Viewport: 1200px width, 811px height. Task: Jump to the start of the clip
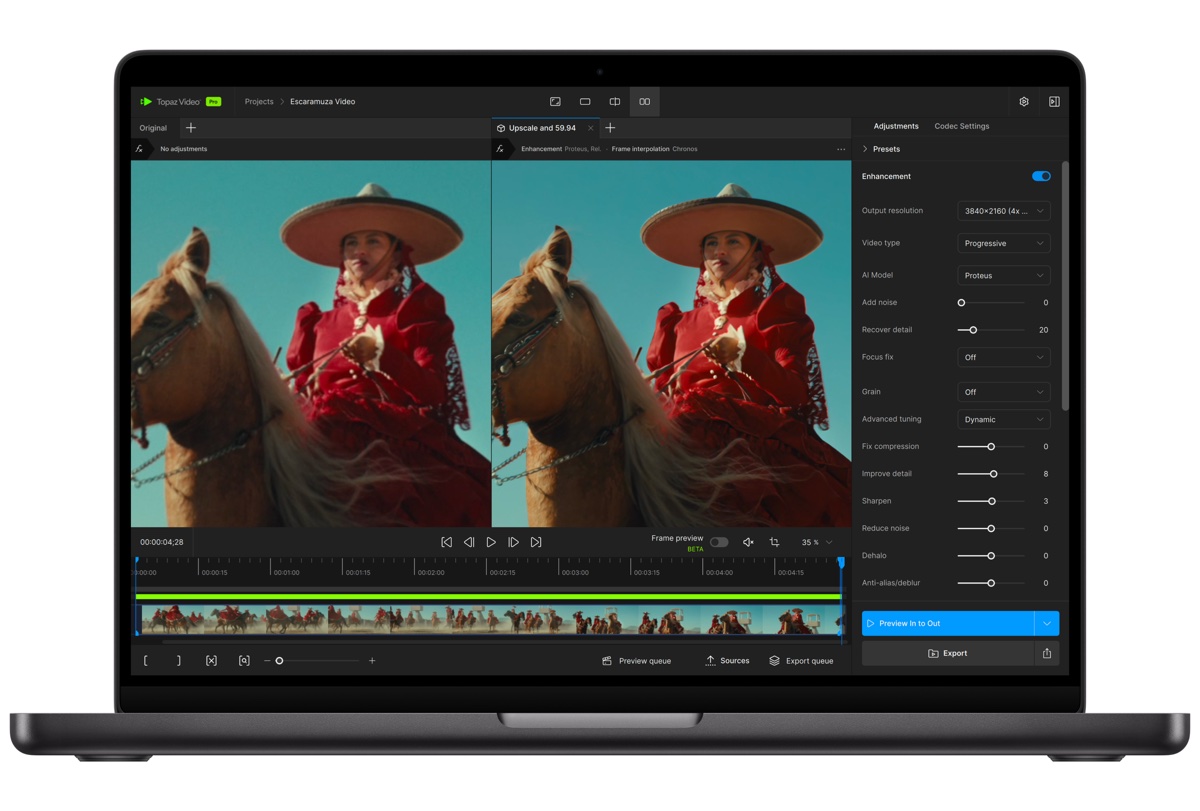447,542
